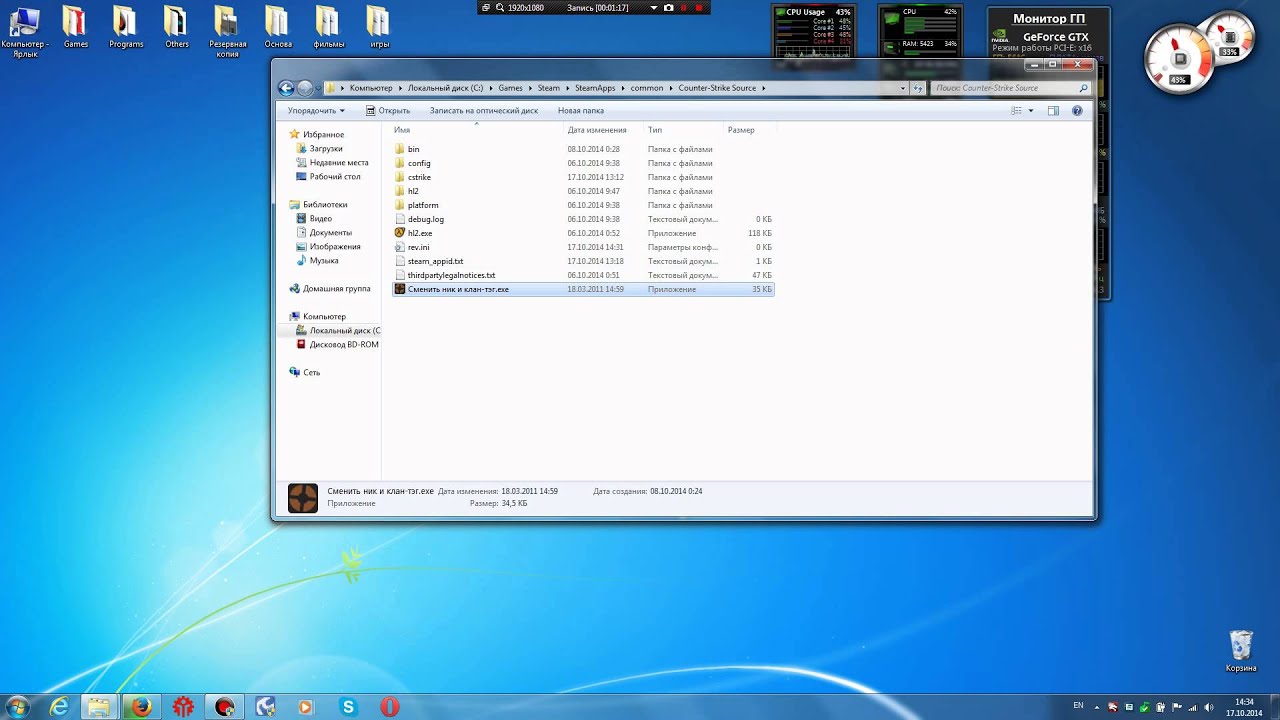The image size is (1280, 720).
Task: Open Избранное in navigation pane
Action: [x=323, y=134]
